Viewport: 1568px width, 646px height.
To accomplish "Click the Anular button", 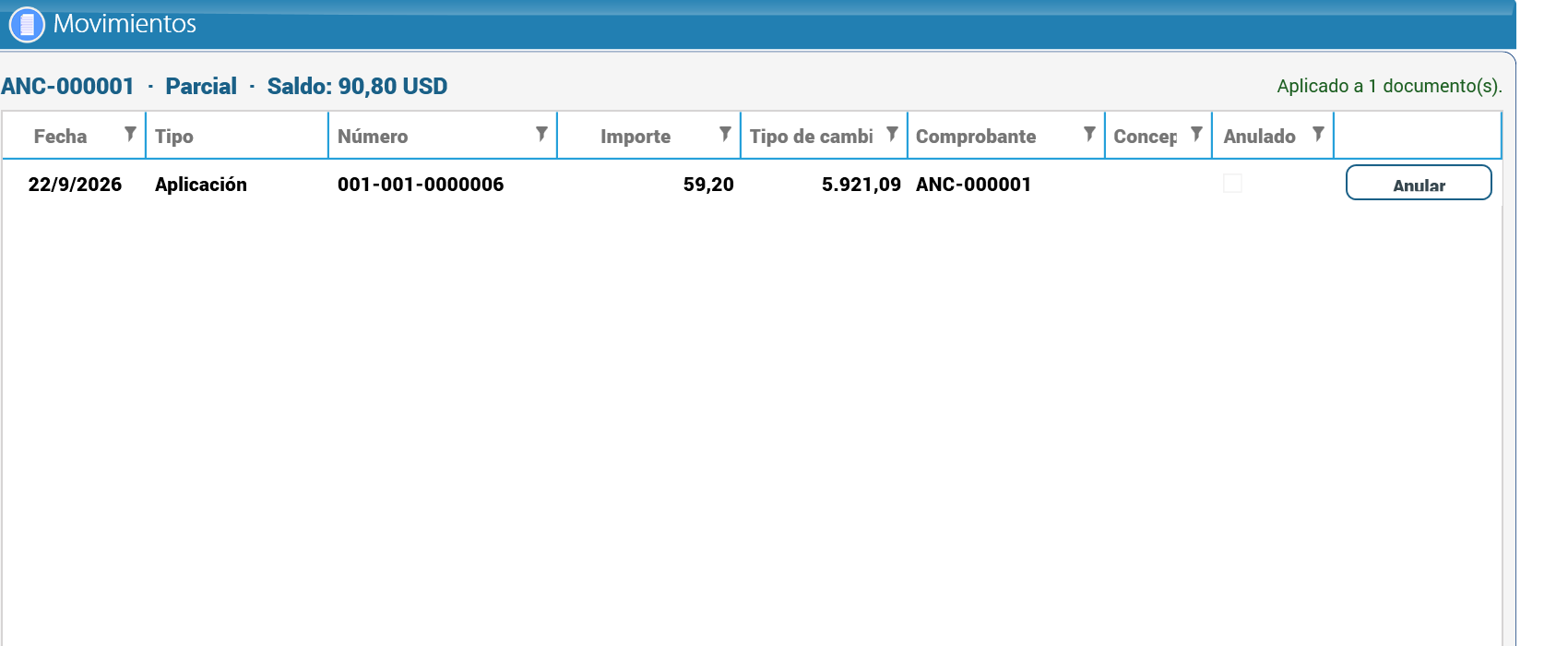I will [x=1419, y=183].
